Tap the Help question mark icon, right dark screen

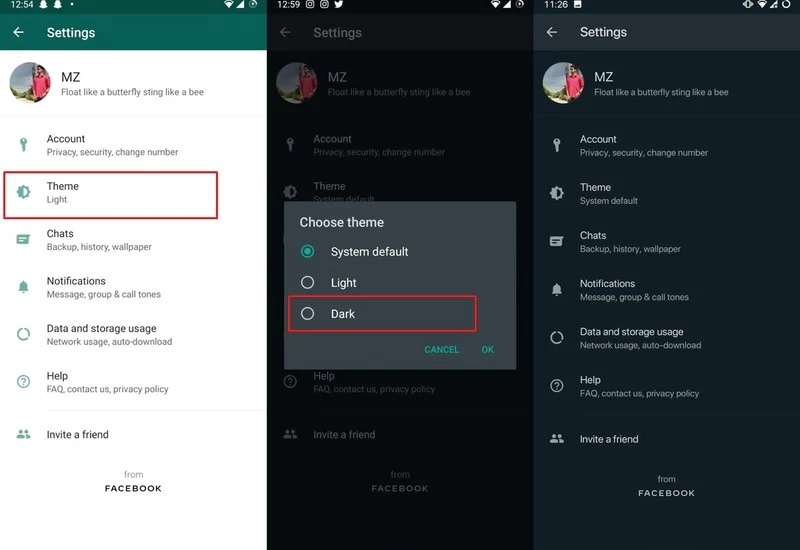(x=557, y=386)
